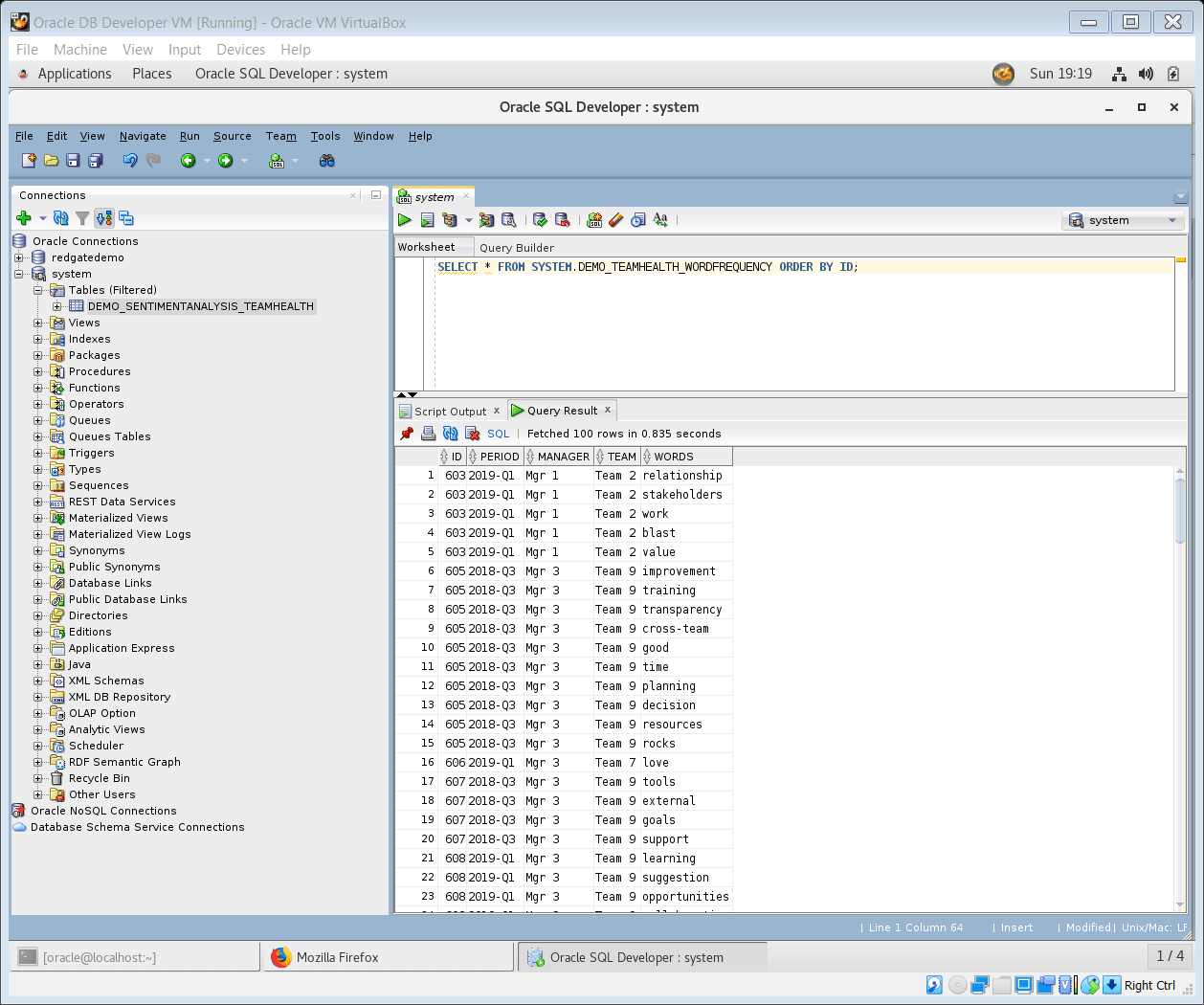The width and height of the screenshot is (1204, 1005).
Task: Sort by the PERIOD column header
Action: pos(495,457)
